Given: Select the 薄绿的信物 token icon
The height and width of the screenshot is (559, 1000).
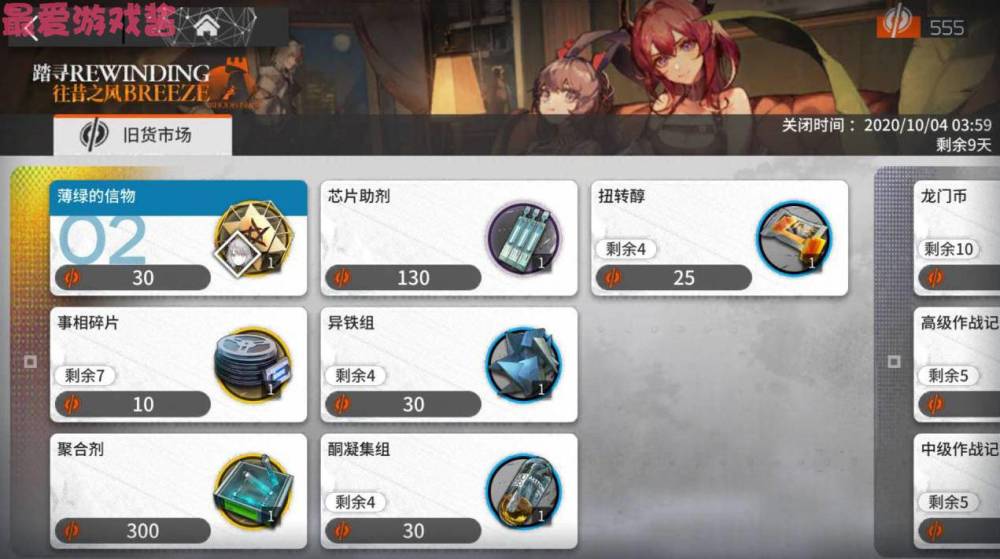Looking at the screenshot, I should coord(254,238).
